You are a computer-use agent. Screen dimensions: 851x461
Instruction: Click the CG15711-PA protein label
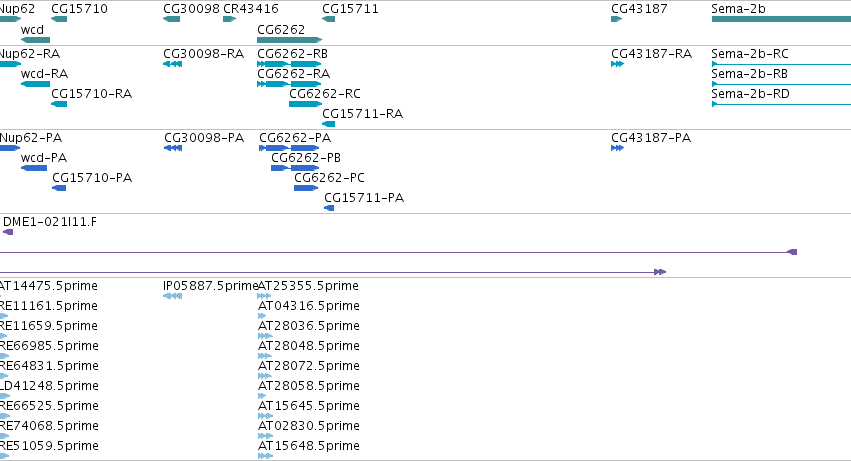click(x=364, y=198)
